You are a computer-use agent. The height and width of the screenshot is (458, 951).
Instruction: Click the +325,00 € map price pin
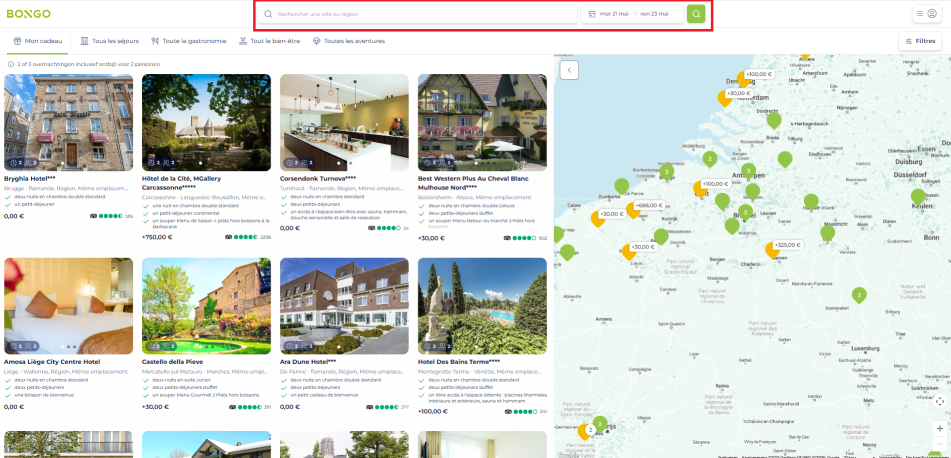click(787, 245)
